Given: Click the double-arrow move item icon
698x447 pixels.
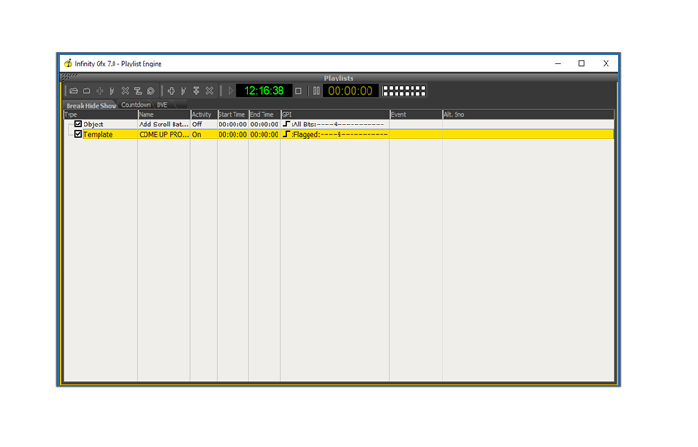Looking at the screenshot, I should pos(196,91).
